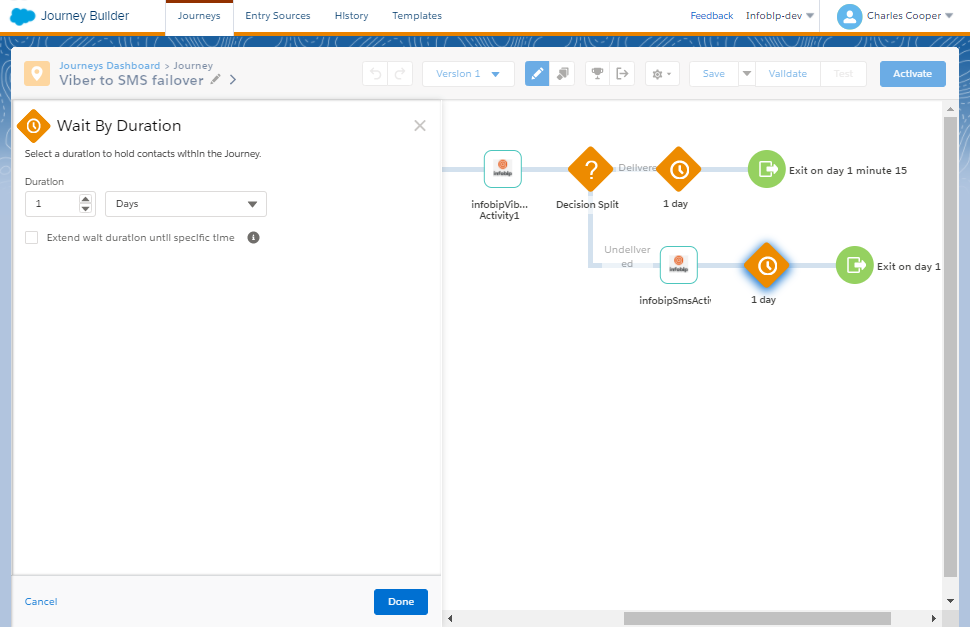Expand the gear settings dropdown
Screen dimensions: 970x627
(662, 74)
